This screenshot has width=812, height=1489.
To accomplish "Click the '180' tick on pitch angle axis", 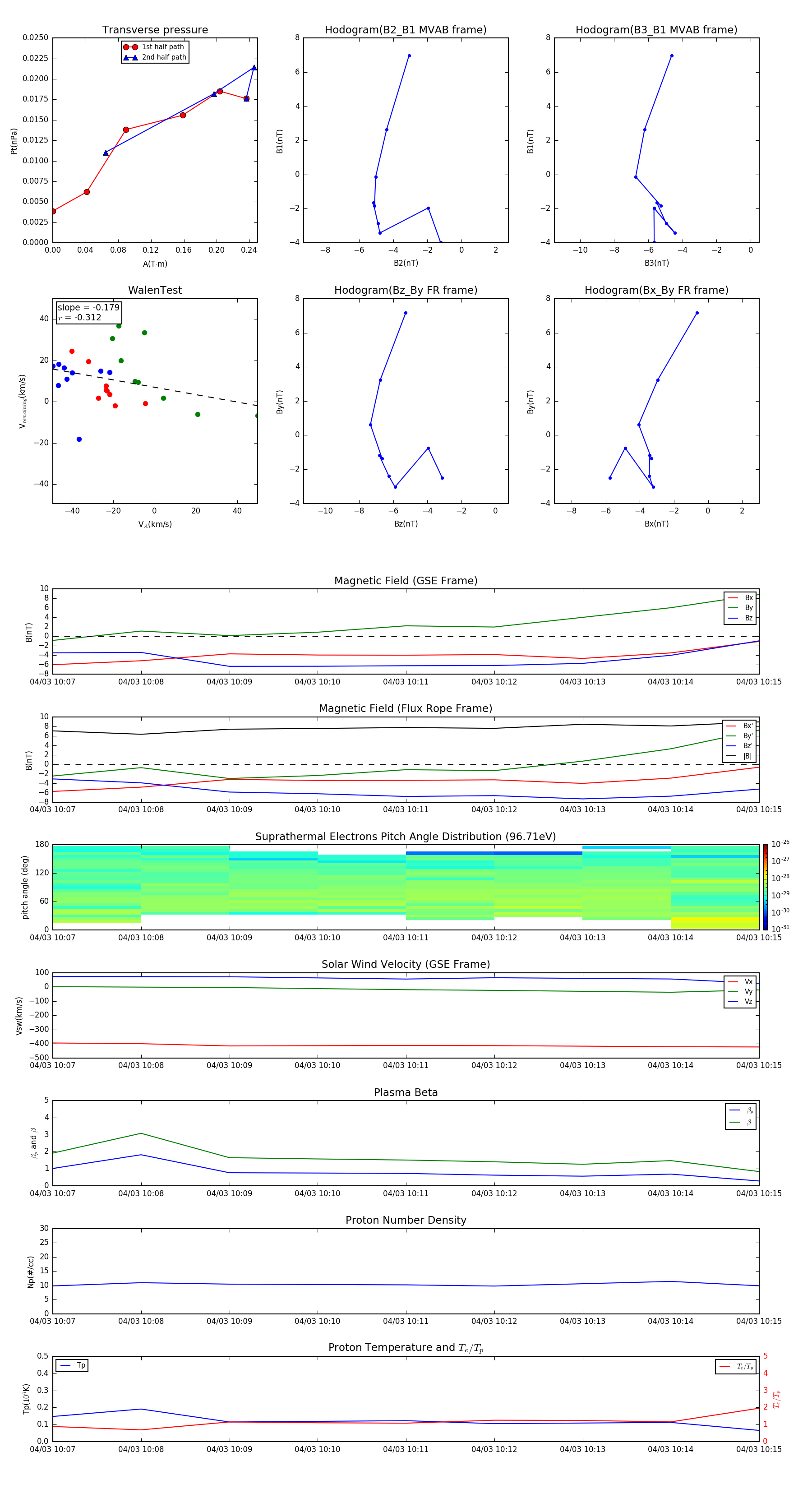I will (x=42, y=845).
